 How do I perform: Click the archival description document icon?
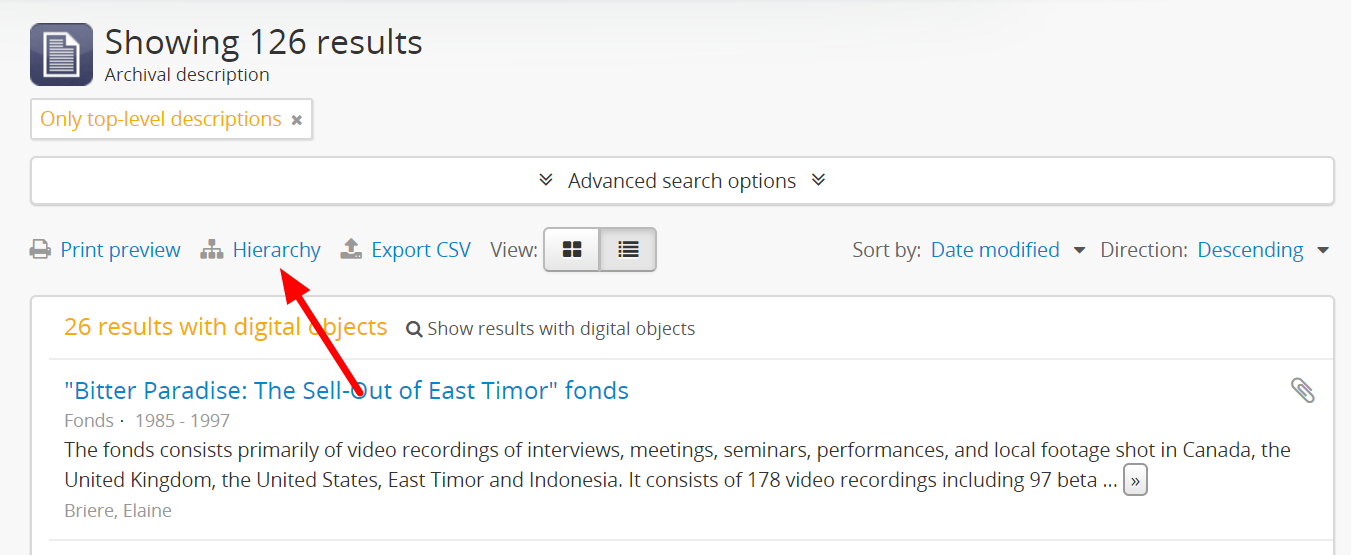point(61,54)
